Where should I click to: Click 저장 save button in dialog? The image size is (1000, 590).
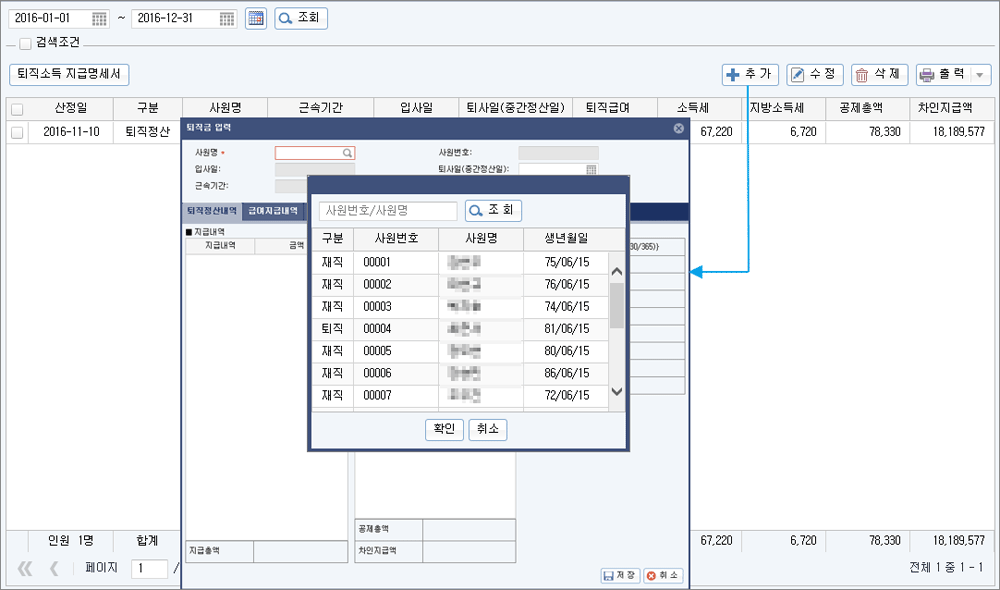[620, 575]
